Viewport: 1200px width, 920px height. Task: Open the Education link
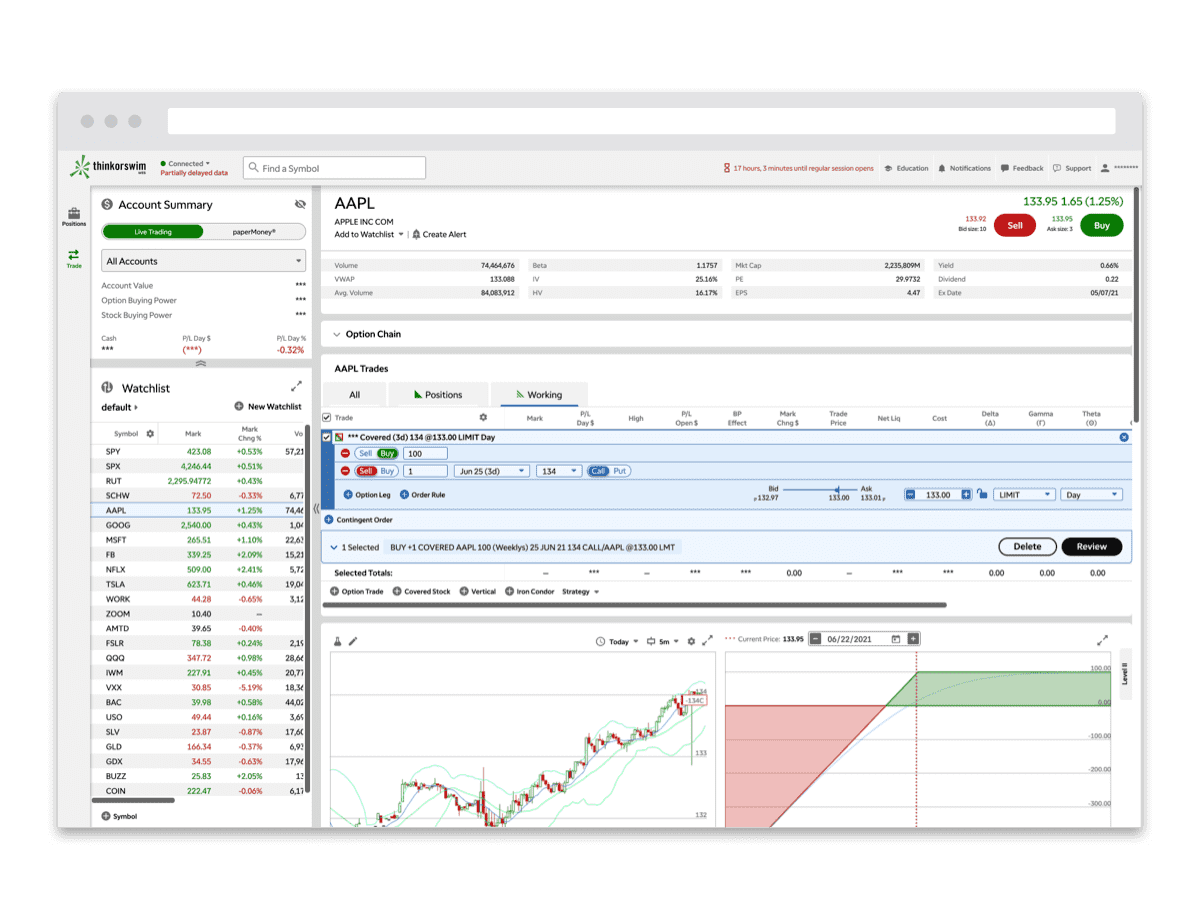coord(906,168)
